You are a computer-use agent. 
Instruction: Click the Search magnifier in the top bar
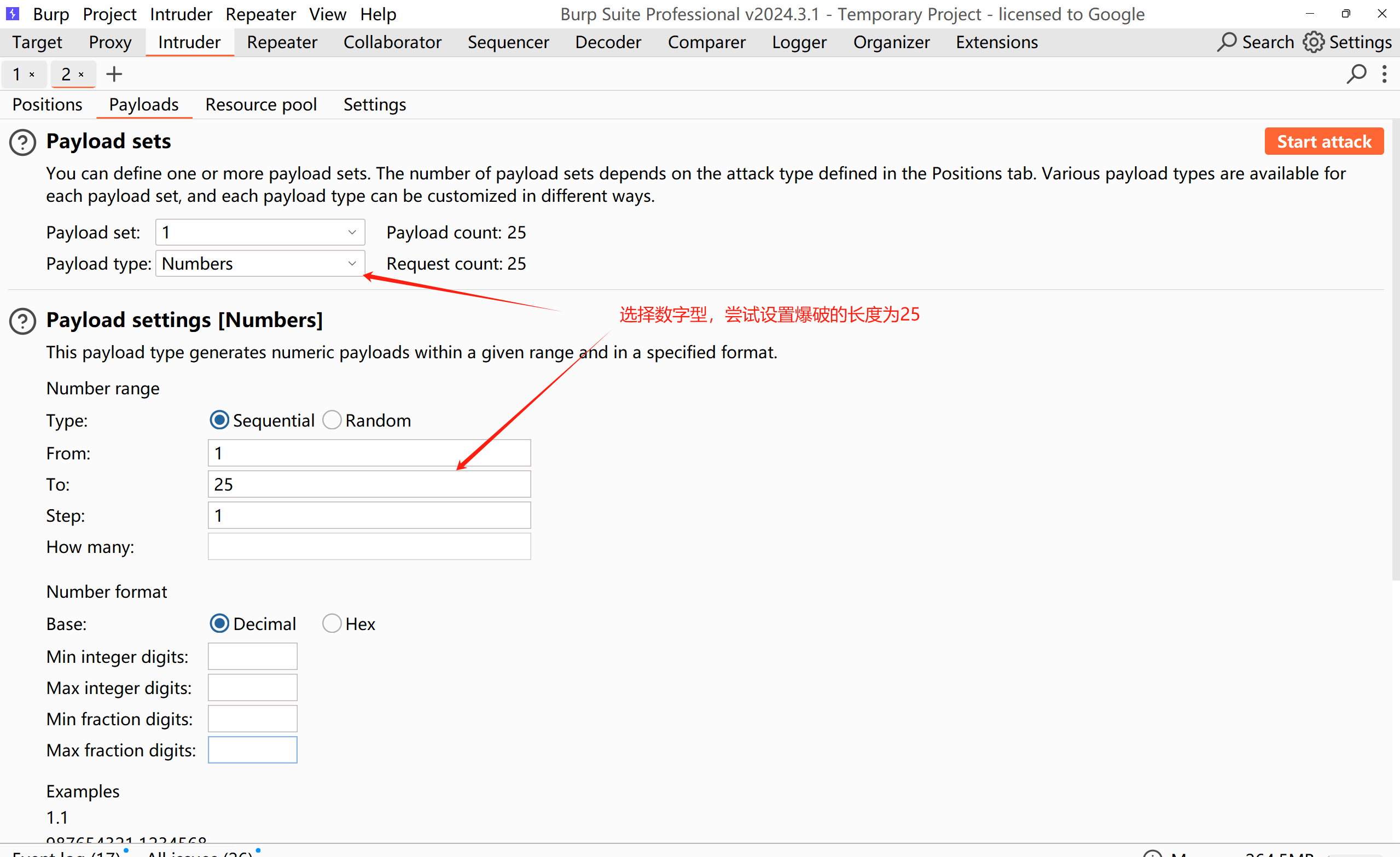1226,42
